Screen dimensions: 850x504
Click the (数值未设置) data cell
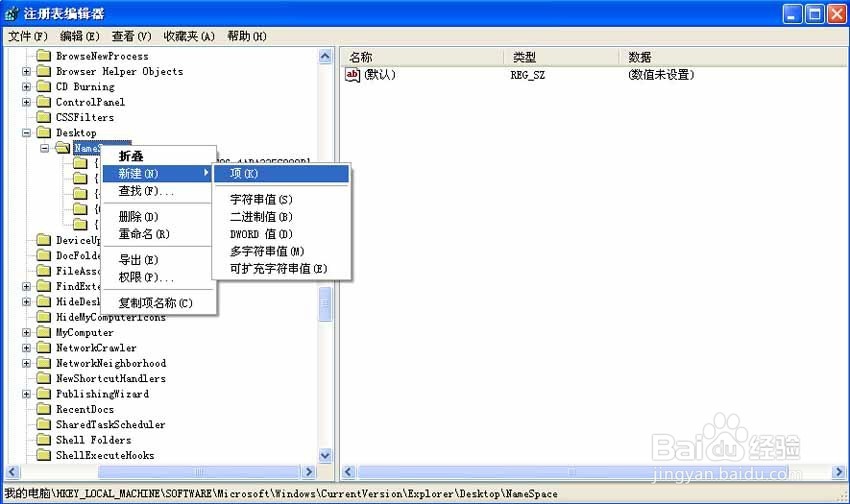click(661, 75)
